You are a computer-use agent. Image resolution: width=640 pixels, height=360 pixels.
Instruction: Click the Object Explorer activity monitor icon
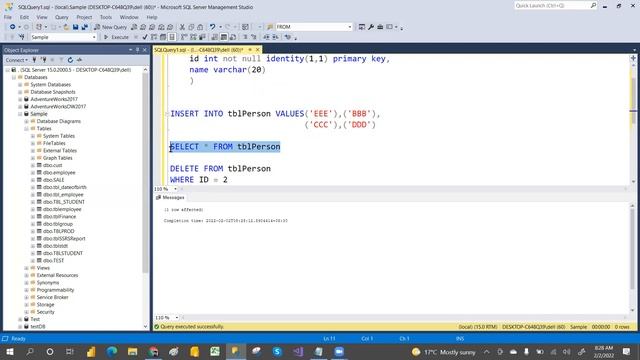point(79,60)
